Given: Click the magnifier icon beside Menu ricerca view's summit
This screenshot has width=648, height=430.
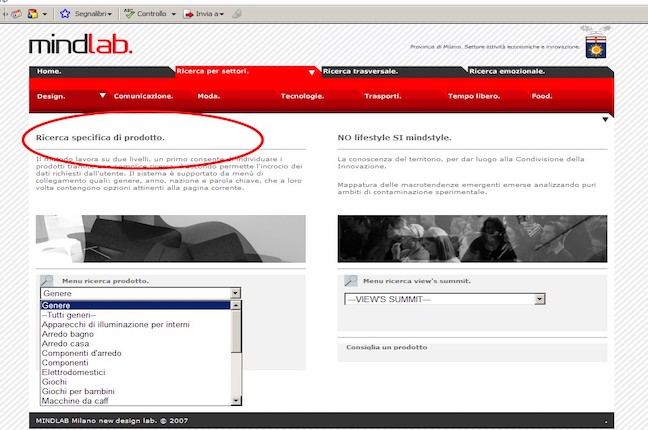Looking at the screenshot, I should pyautogui.click(x=350, y=281).
